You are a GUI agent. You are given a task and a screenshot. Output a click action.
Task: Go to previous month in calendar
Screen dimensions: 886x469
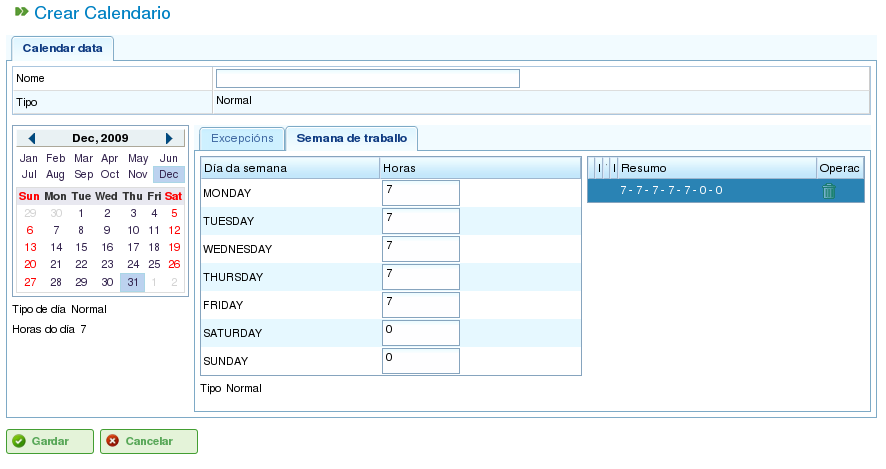pos(32,139)
